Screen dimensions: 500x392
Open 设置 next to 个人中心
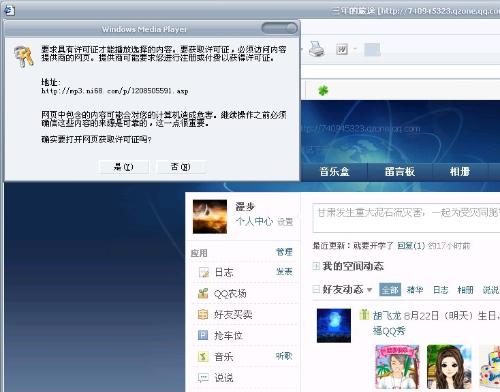[285, 222]
